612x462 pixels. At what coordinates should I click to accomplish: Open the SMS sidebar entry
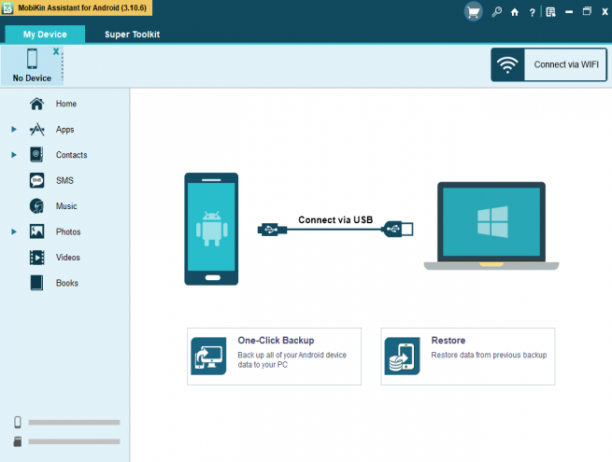[64, 180]
